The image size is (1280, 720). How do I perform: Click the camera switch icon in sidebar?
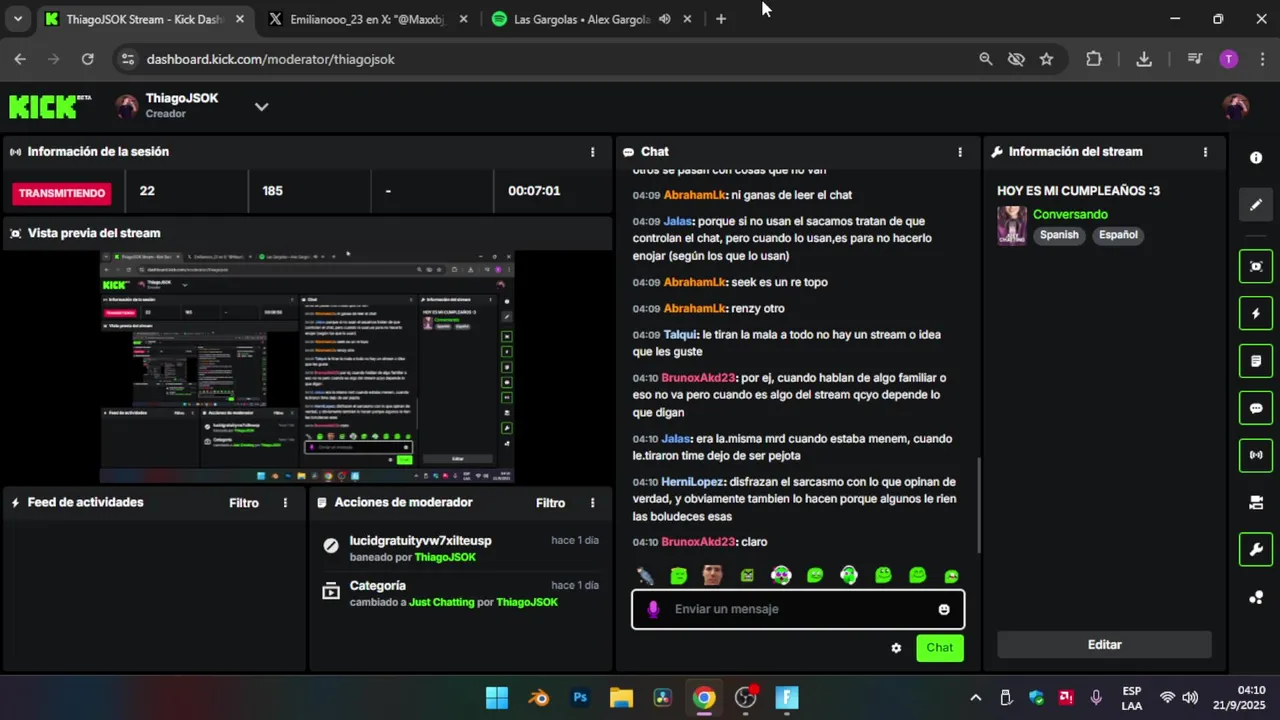pyautogui.click(x=1256, y=503)
